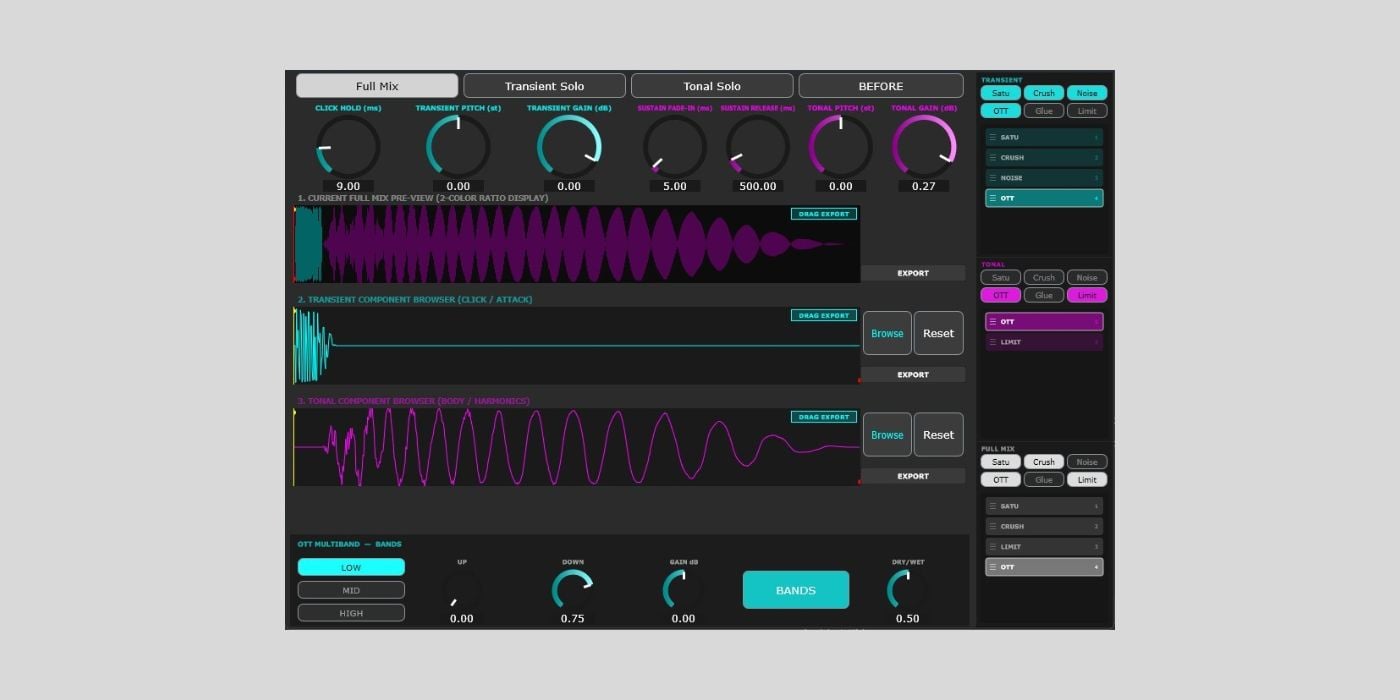Click the handle icon on Transient OTT row

pos(992,198)
